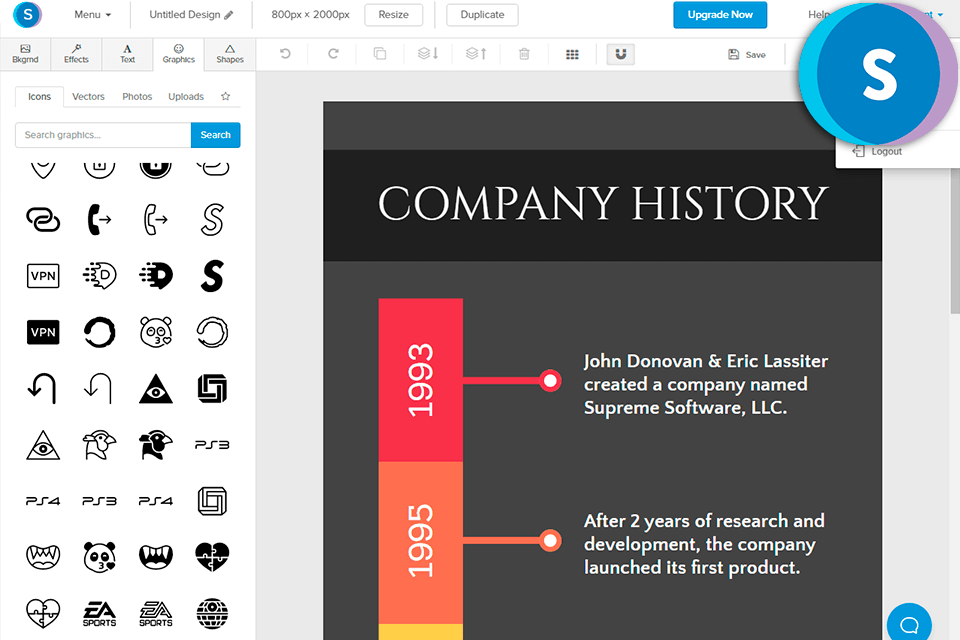Toggle the magnet snap button
This screenshot has width=960, height=640.
point(620,54)
